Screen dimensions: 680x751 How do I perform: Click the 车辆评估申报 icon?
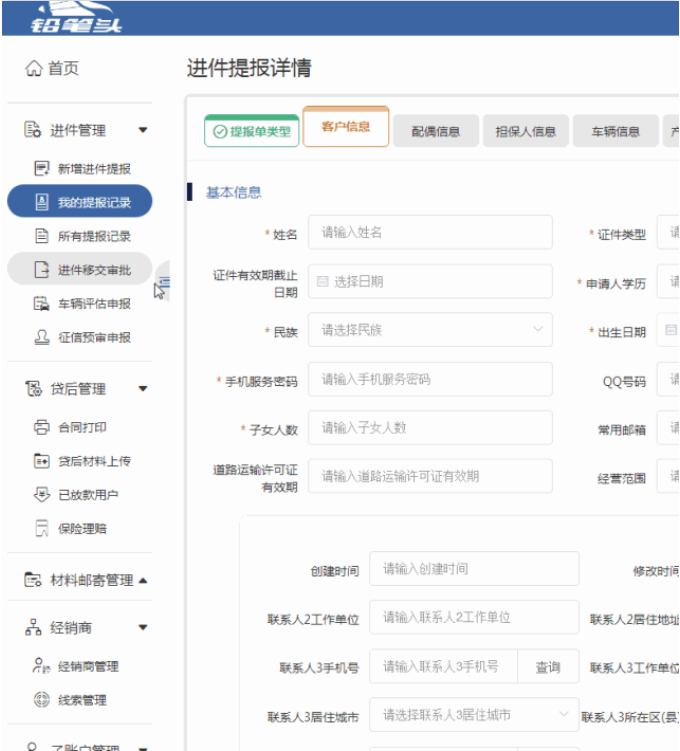tap(42, 304)
